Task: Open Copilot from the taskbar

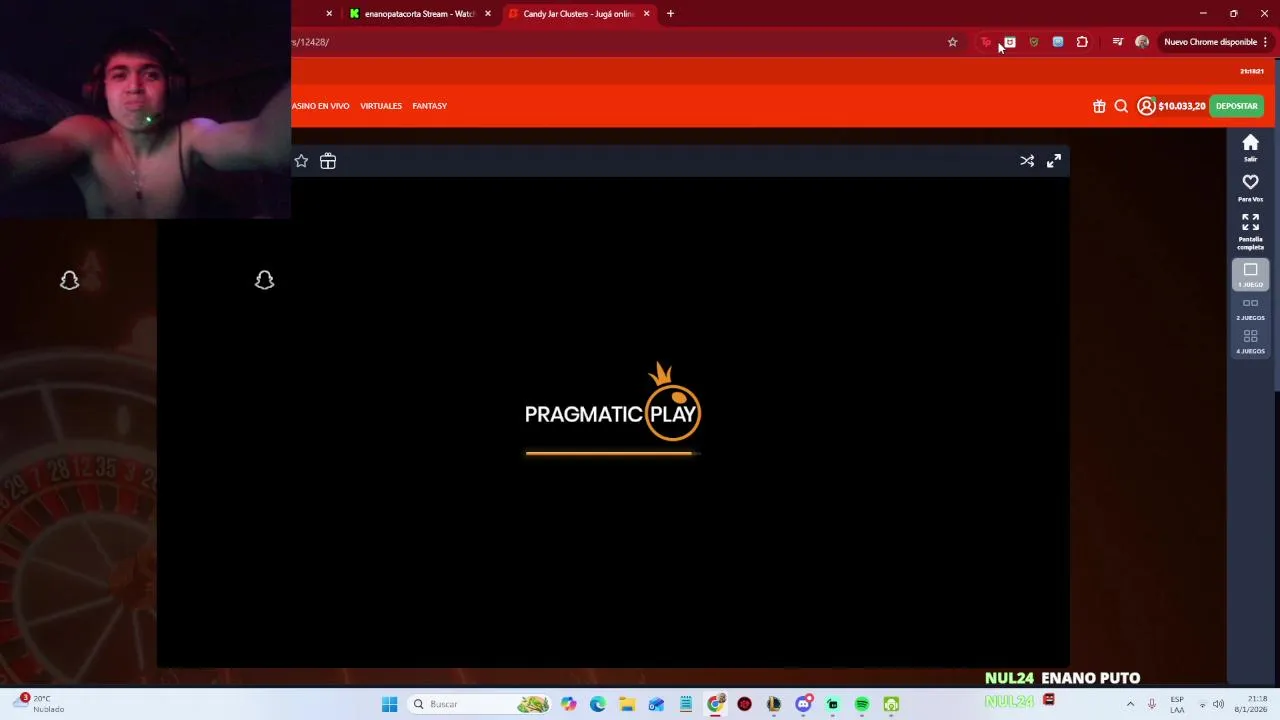Action: click(x=569, y=704)
